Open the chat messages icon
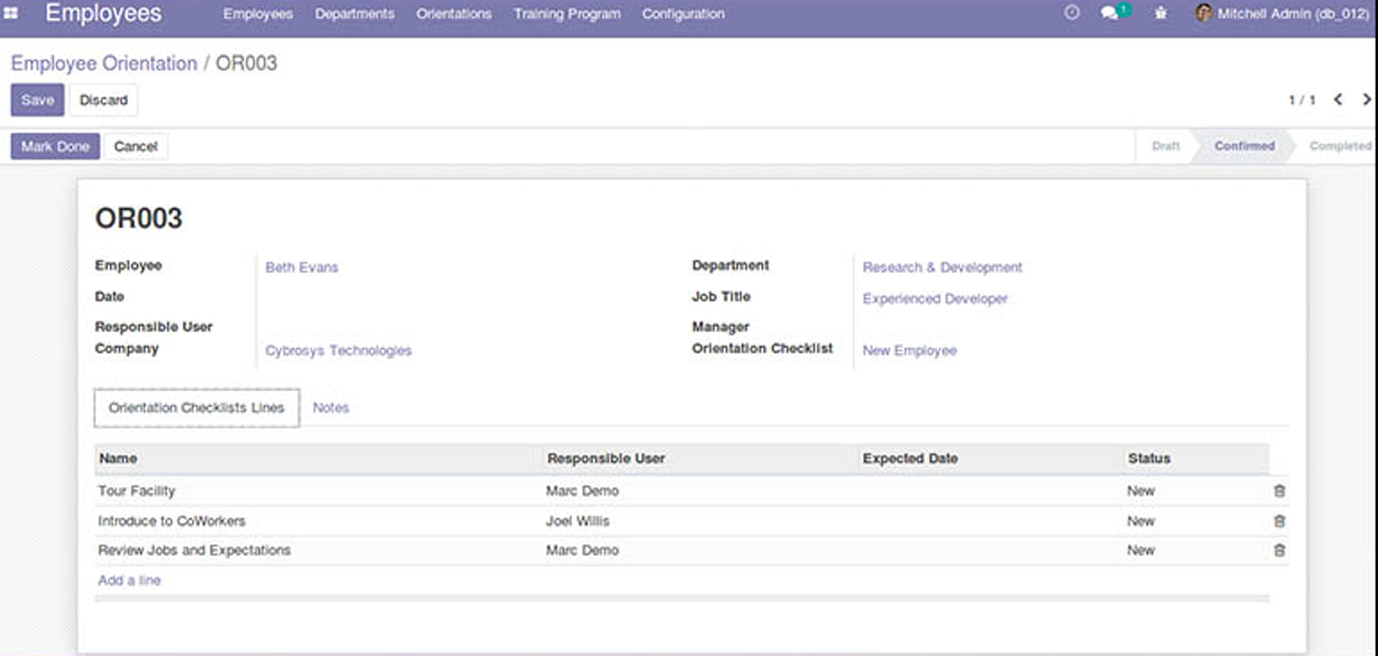Image resolution: width=1378 pixels, height=656 pixels. coord(1110,14)
